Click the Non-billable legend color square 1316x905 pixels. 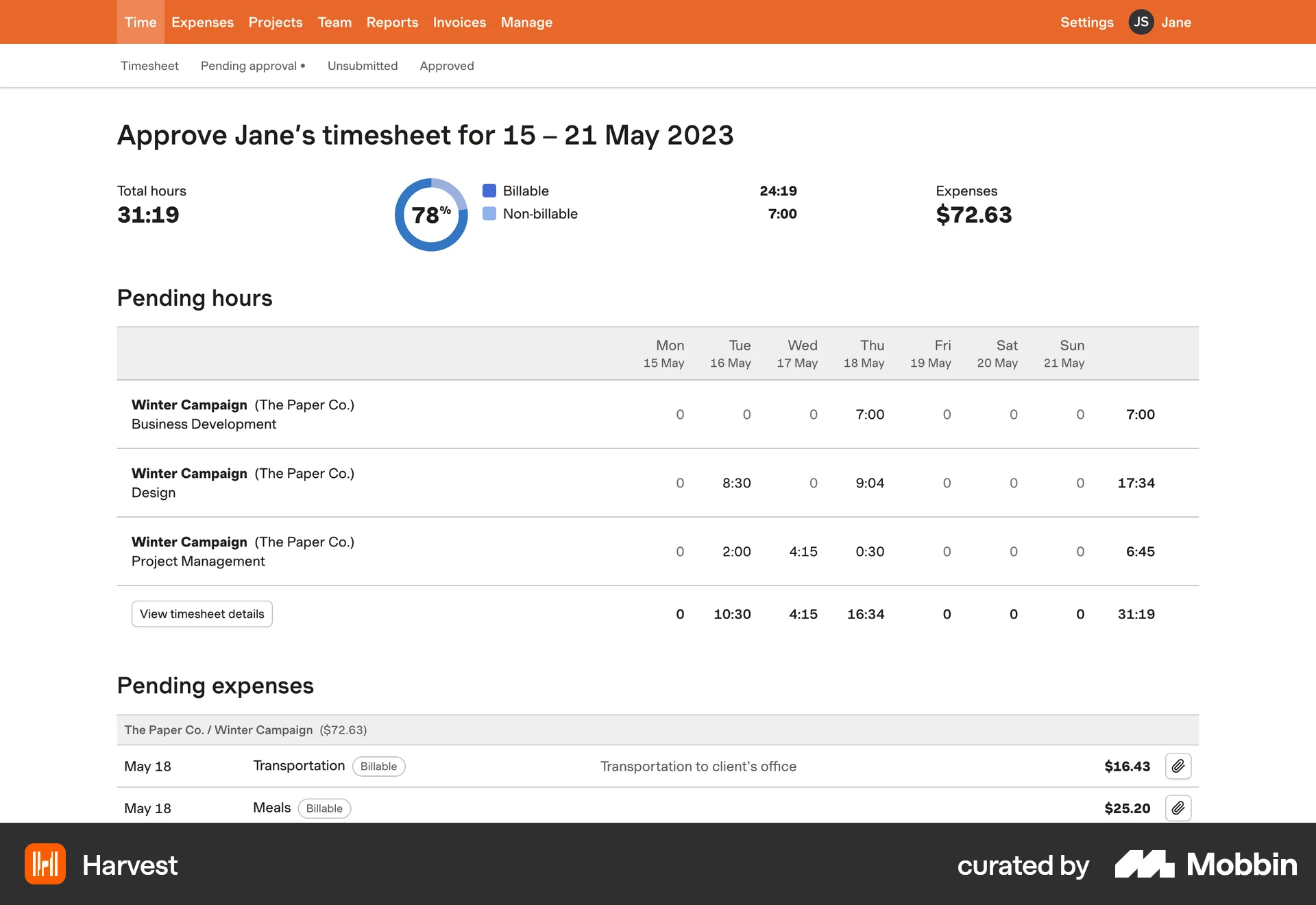[489, 214]
